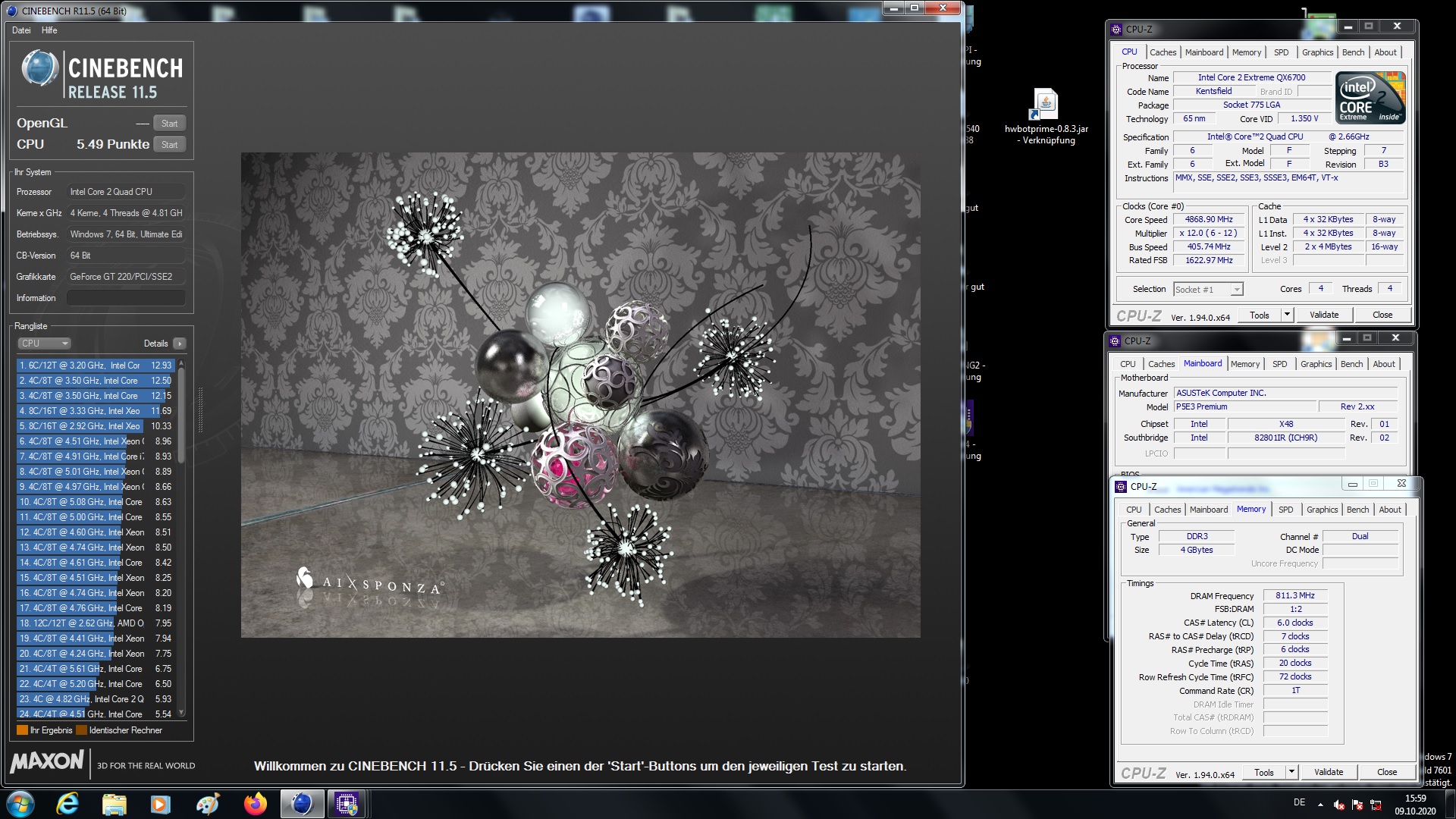This screenshot has height=819, width=1456.
Task: Open Bench tab in Memory CPU-Z window
Action: (x=1357, y=510)
